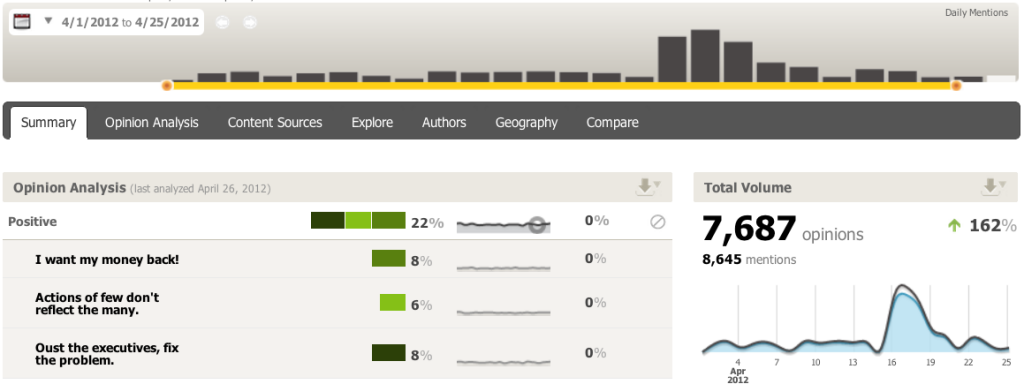
Task: Select the Explore tab
Action: pyautogui.click(x=372, y=123)
